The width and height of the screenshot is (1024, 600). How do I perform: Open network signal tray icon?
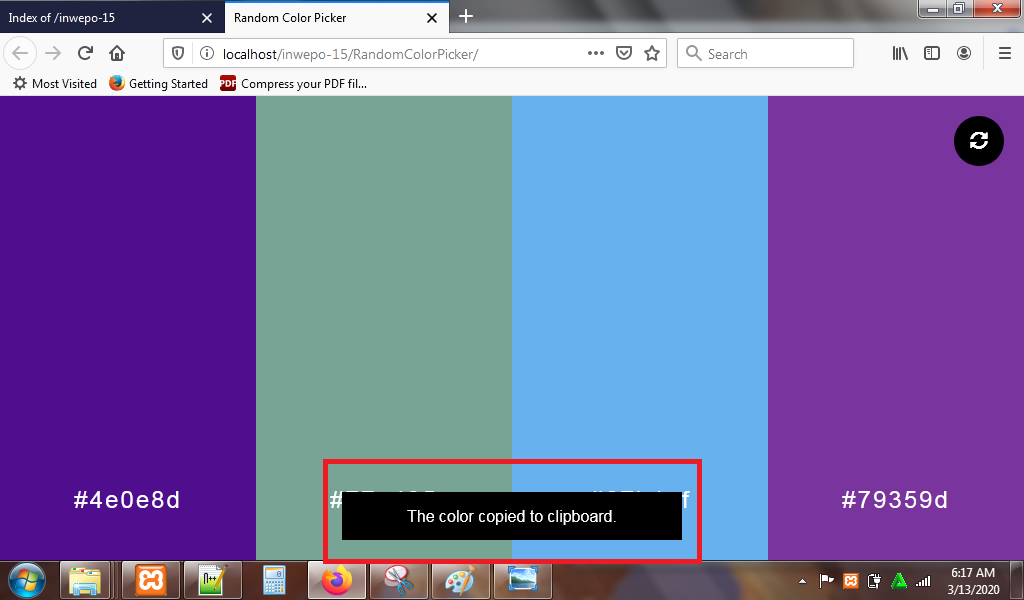pos(923,580)
